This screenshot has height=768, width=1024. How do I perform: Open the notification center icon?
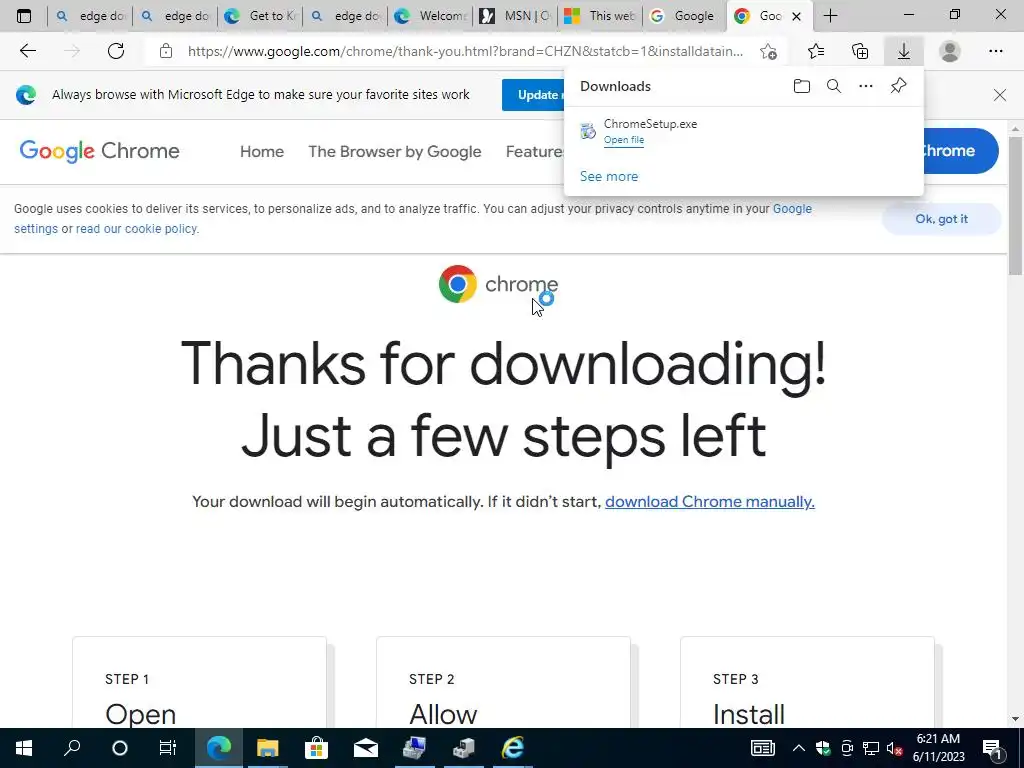993,748
